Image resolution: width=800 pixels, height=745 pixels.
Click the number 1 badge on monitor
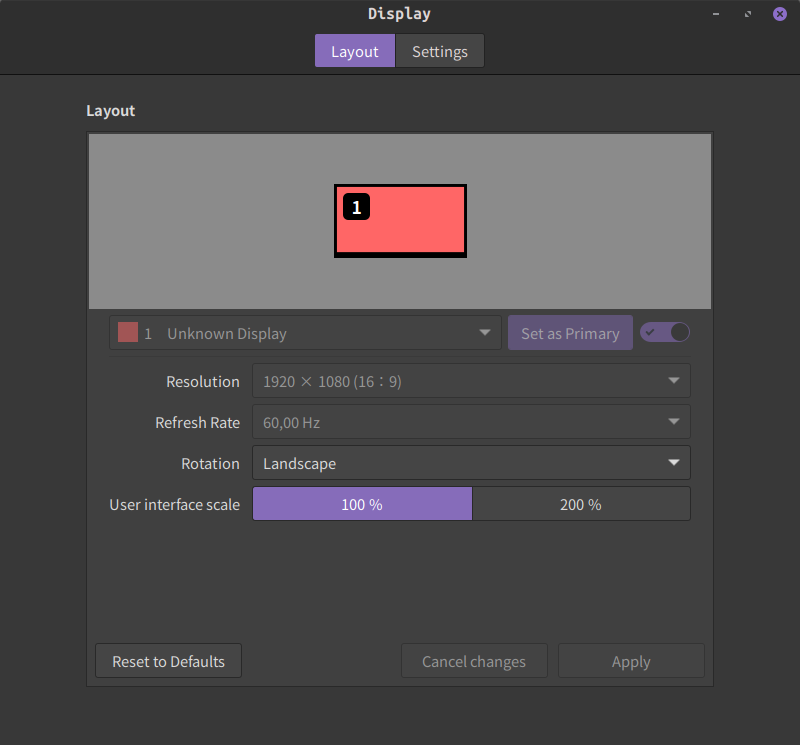356,207
